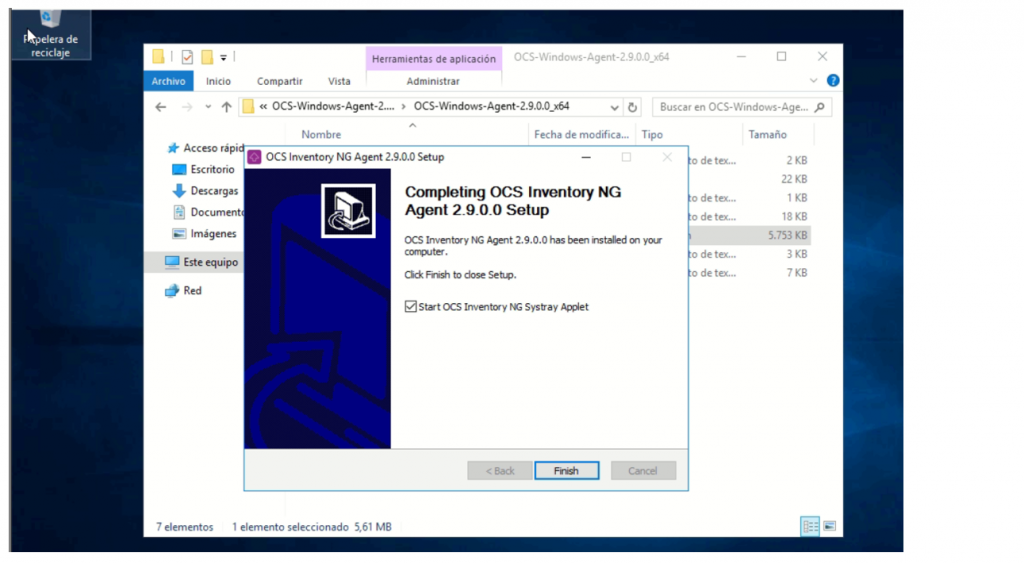The height and width of the screenshot is (564, 1024).
Task: Refresh the Explorer folder view
Action: (x=632, y=107)
